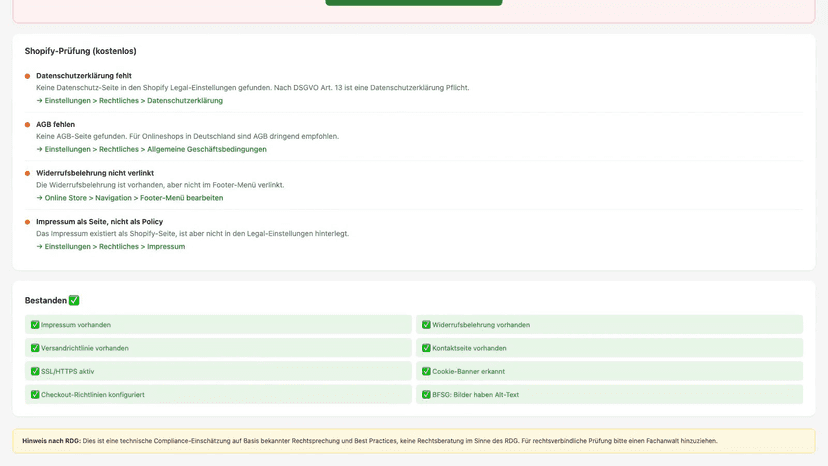Click the green button at top
828x466 pixels.
pyautogui.click(x=413, y=3)
